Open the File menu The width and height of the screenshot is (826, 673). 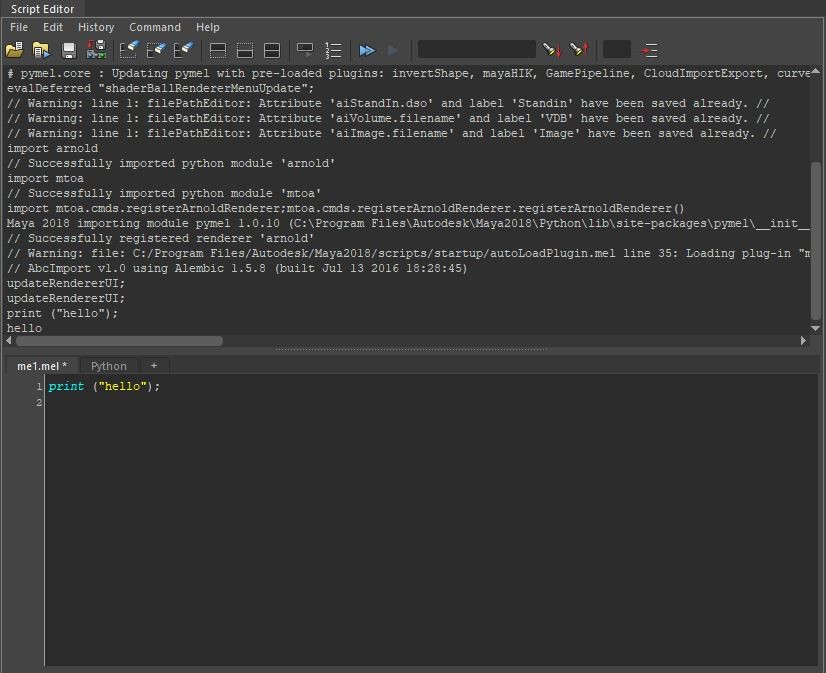click(19, 27)
